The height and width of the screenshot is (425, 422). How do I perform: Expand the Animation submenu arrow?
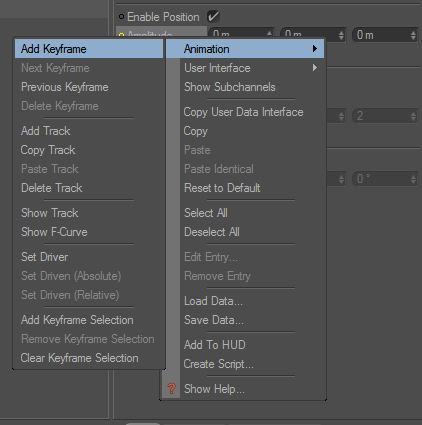pyautogui.click(x=315, y=49)
